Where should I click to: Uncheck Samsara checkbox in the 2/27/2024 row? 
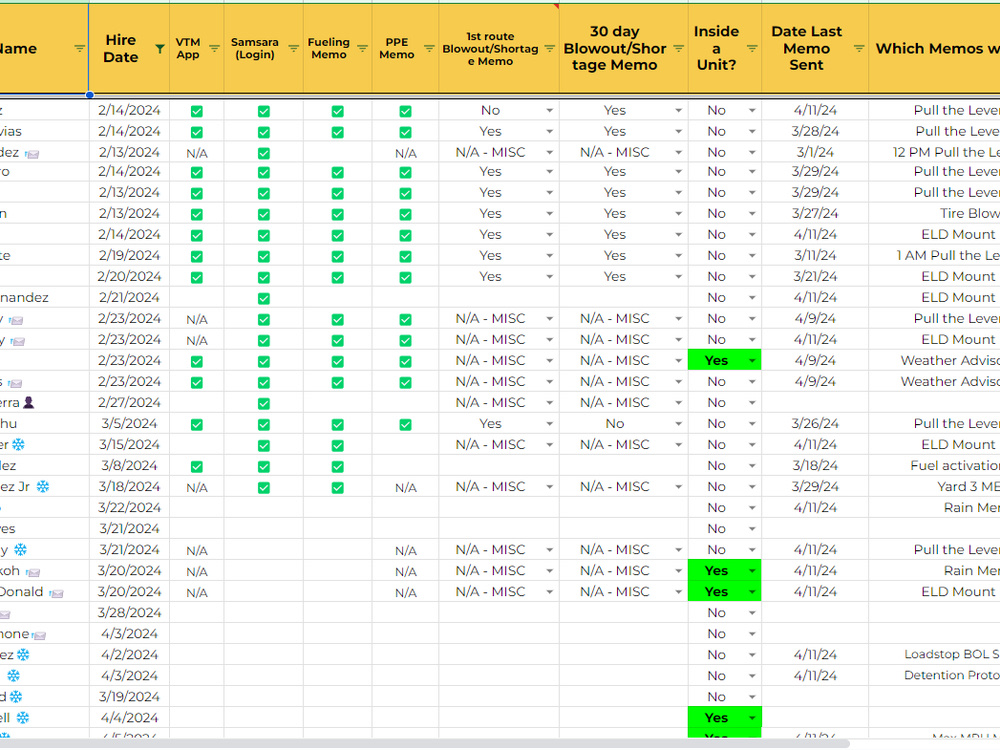click(x=263, y=404)
